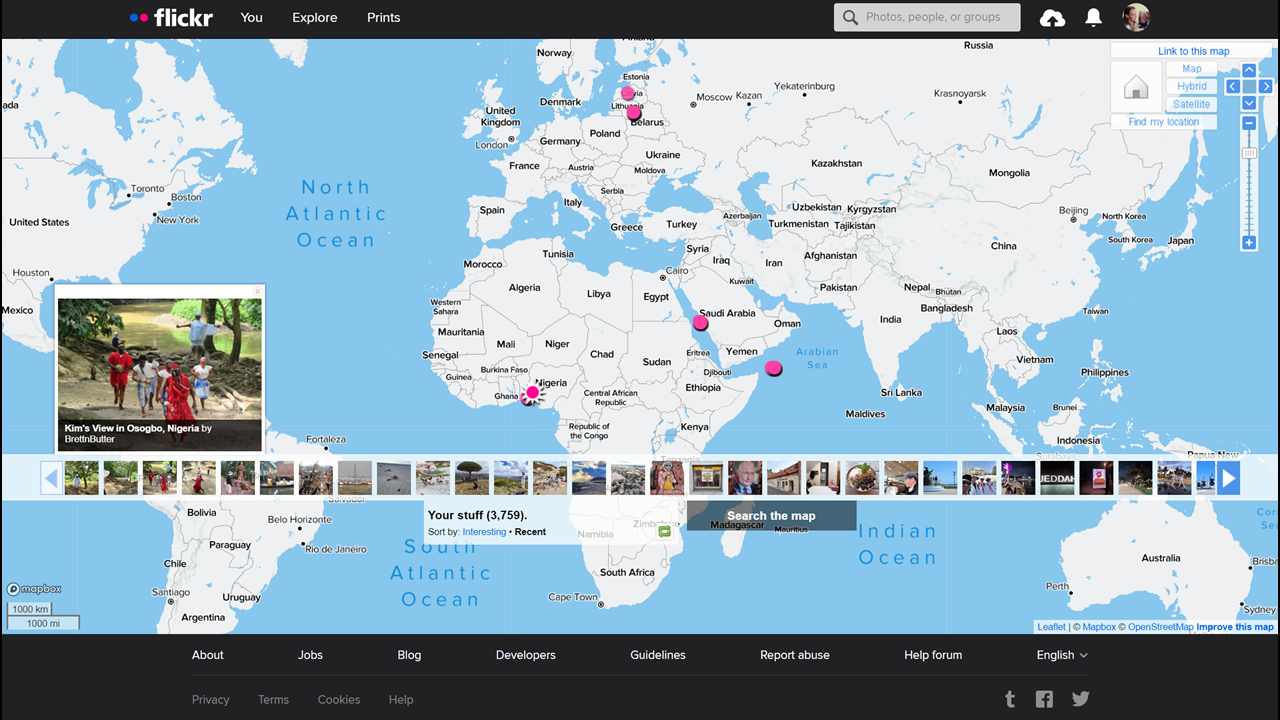This screenshot has height=720, width=1280.
Task: Pan map right with arrow
Action: (x=1265, y=87)
